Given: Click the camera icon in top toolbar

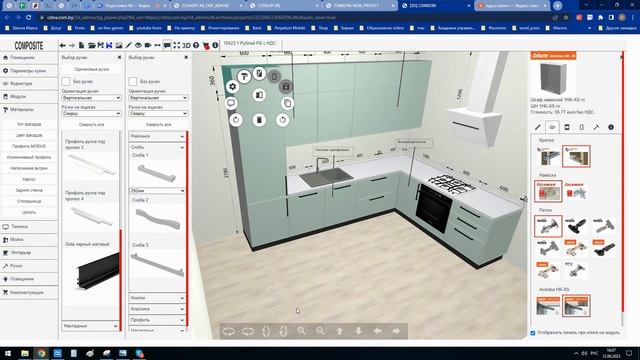Looking at the screenshot, I should click(x=148, y=45).
